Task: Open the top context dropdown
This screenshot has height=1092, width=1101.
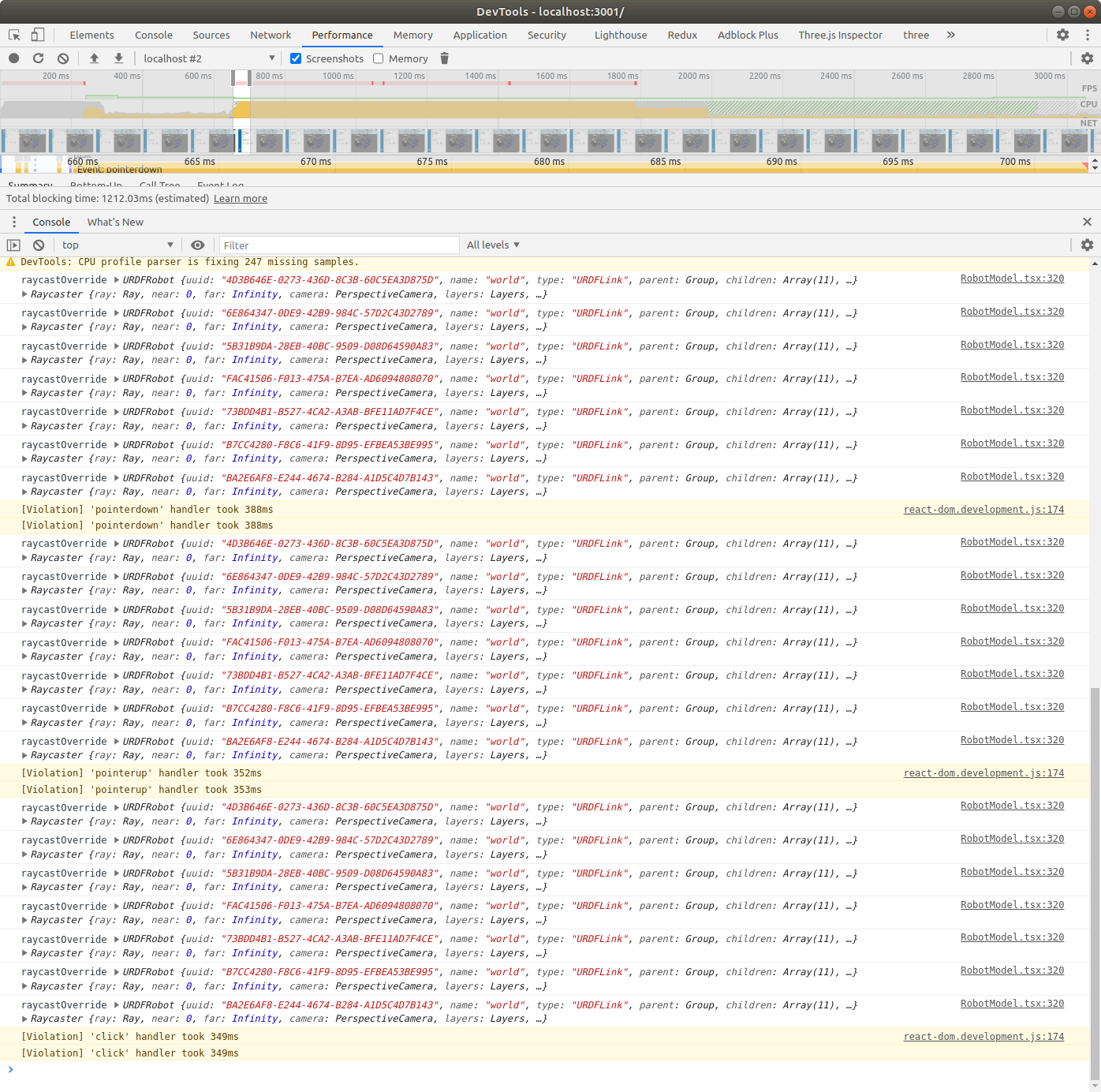Action: coord(117,245)
